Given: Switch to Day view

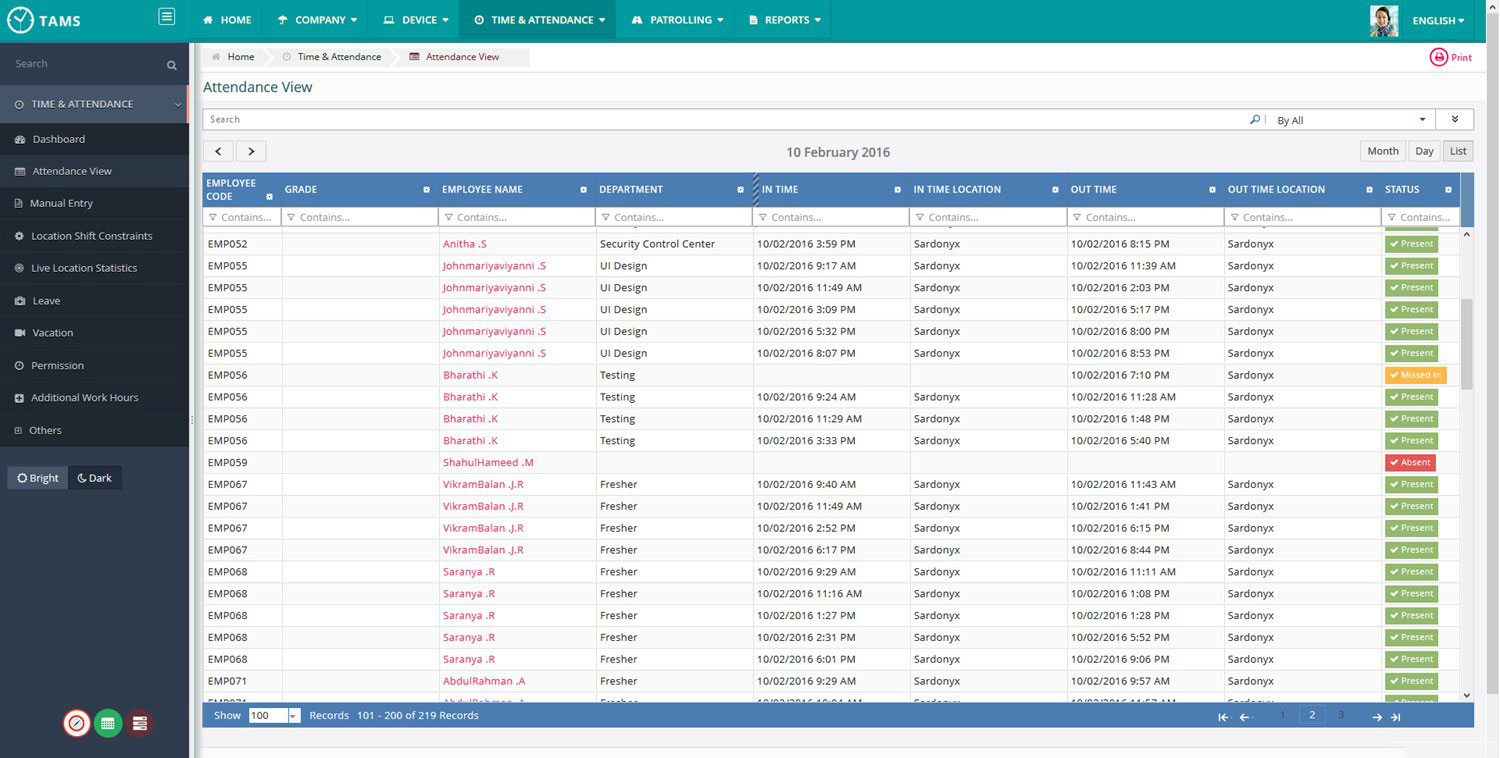Looking at the screenshot, I should pyautogui.click(x=1424, y=151).
